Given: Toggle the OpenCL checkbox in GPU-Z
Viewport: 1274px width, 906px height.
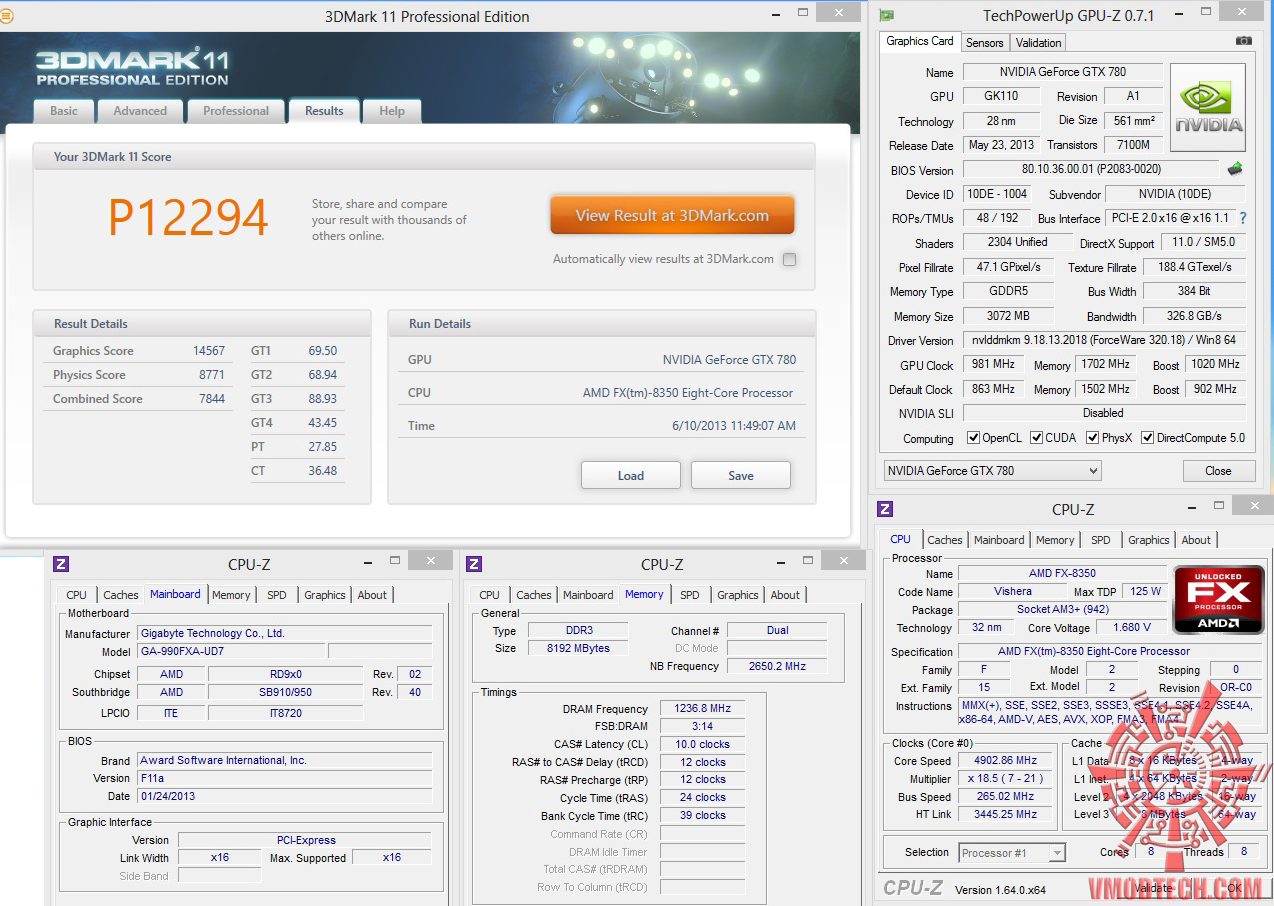Looking at the screenshot, I should (973, 438).
